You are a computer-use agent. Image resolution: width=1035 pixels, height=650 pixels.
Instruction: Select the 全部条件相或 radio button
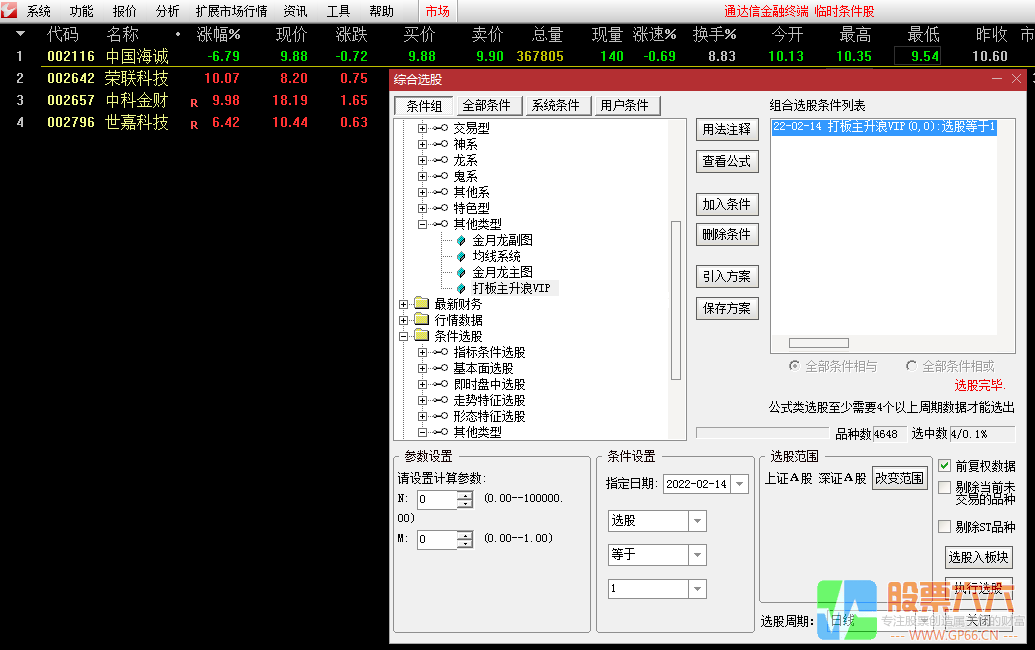pos(912,366)
